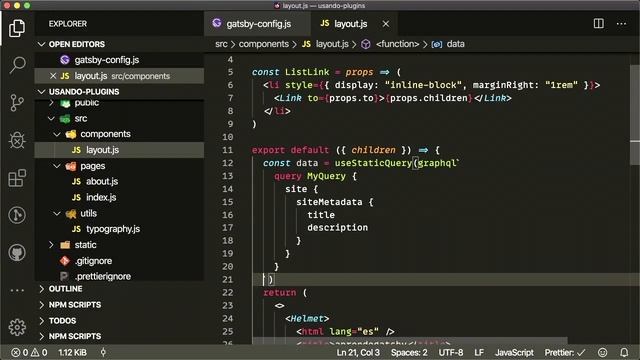This screenshot has height=360, width=640.
Task: Open the GitHub view icon
Action: (17, 253)
